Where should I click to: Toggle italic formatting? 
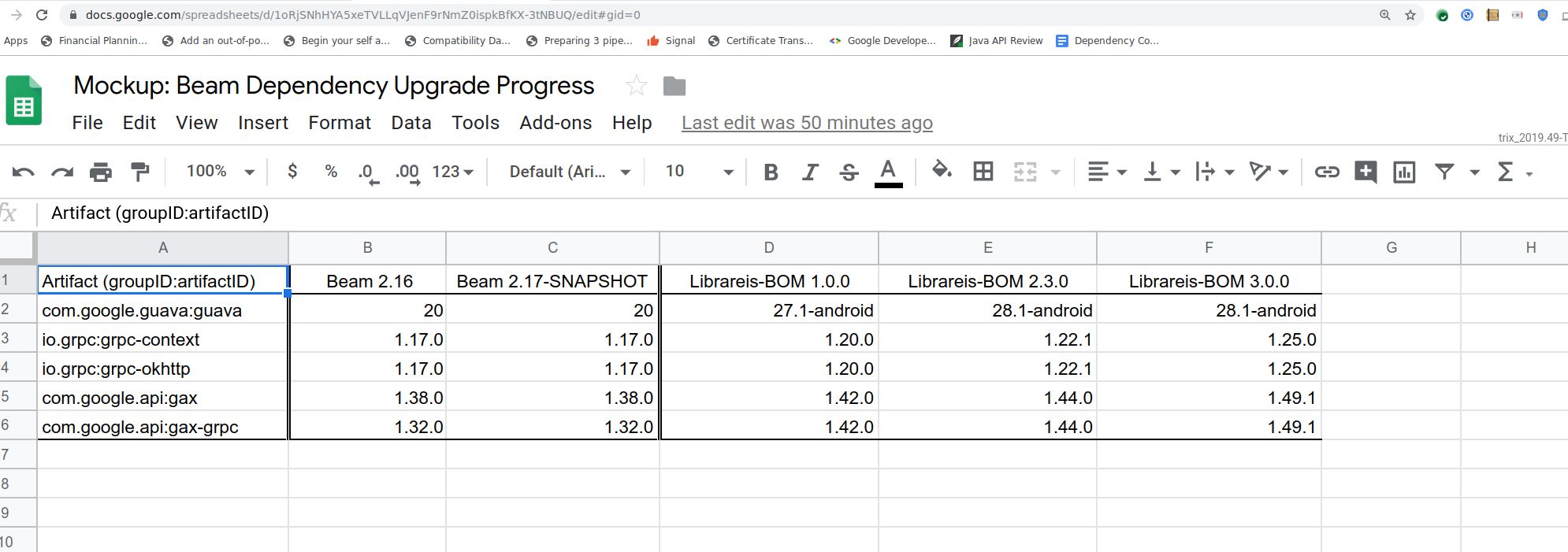click(x=810, y=172)
